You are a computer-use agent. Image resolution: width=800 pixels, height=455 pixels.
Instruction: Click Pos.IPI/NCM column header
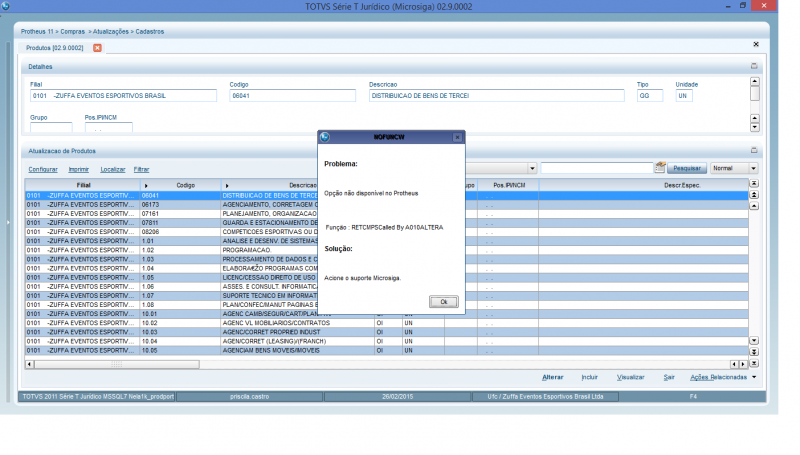509,185
